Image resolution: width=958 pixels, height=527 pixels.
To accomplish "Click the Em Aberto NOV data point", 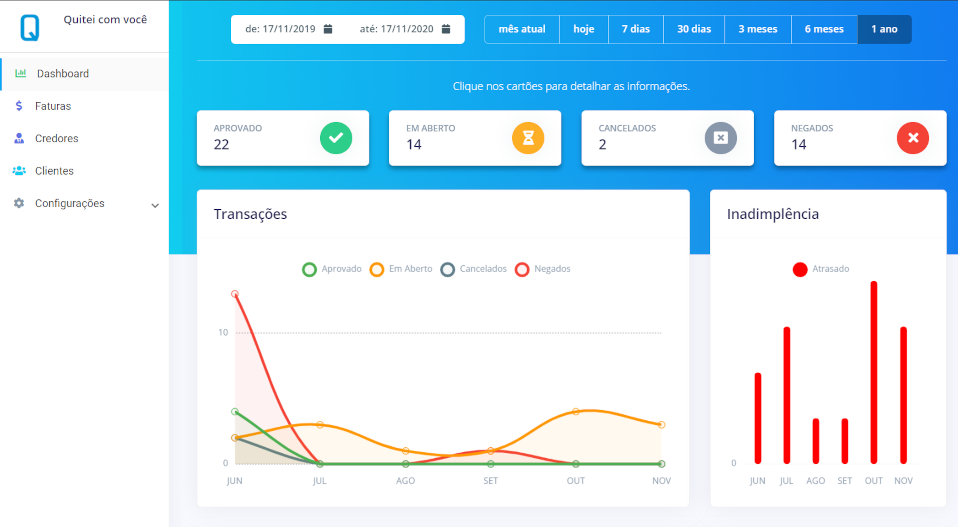I will (662, 424).
